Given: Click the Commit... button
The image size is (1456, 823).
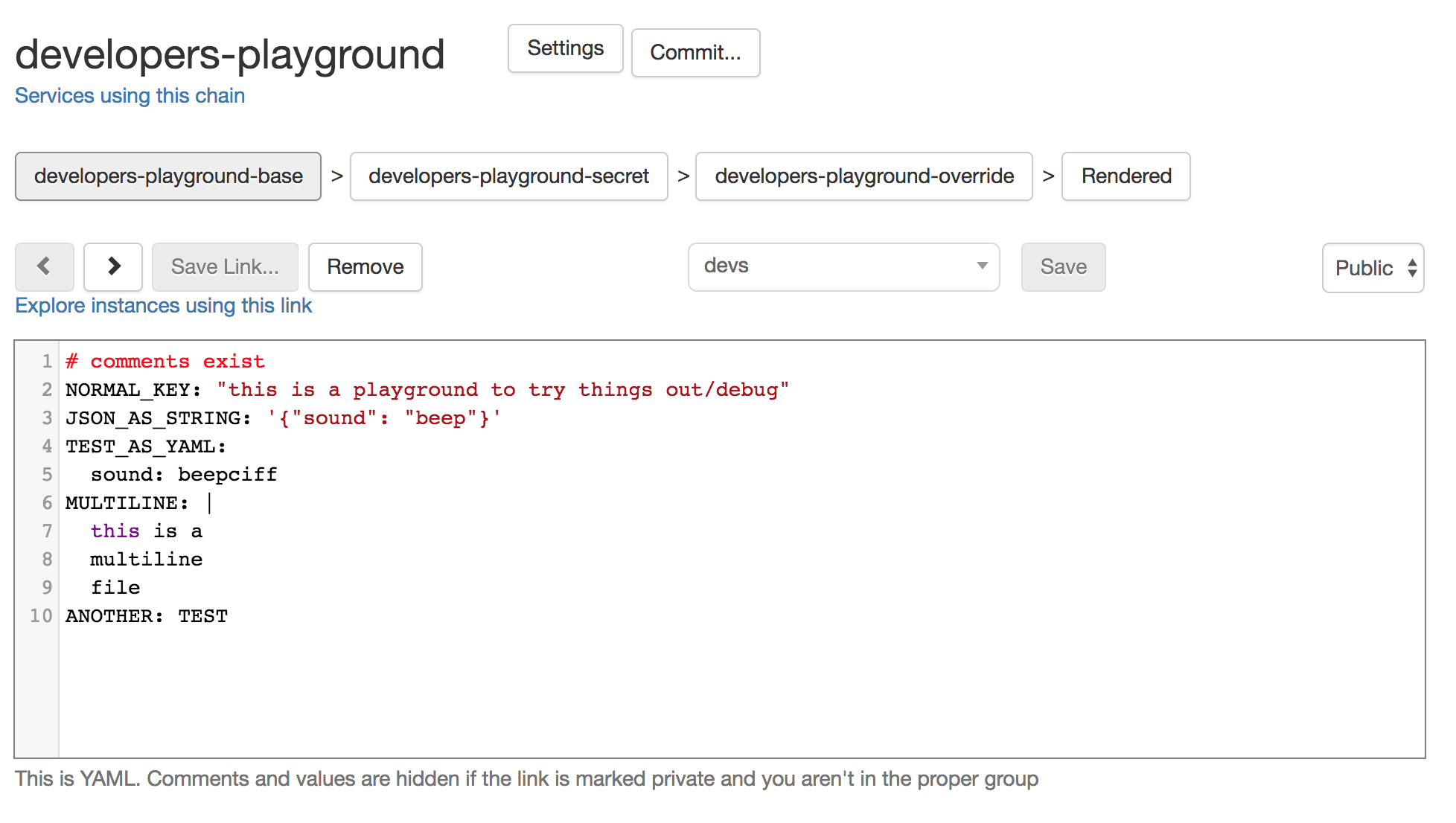Looking at the screenshot, I should pos(695,53).
